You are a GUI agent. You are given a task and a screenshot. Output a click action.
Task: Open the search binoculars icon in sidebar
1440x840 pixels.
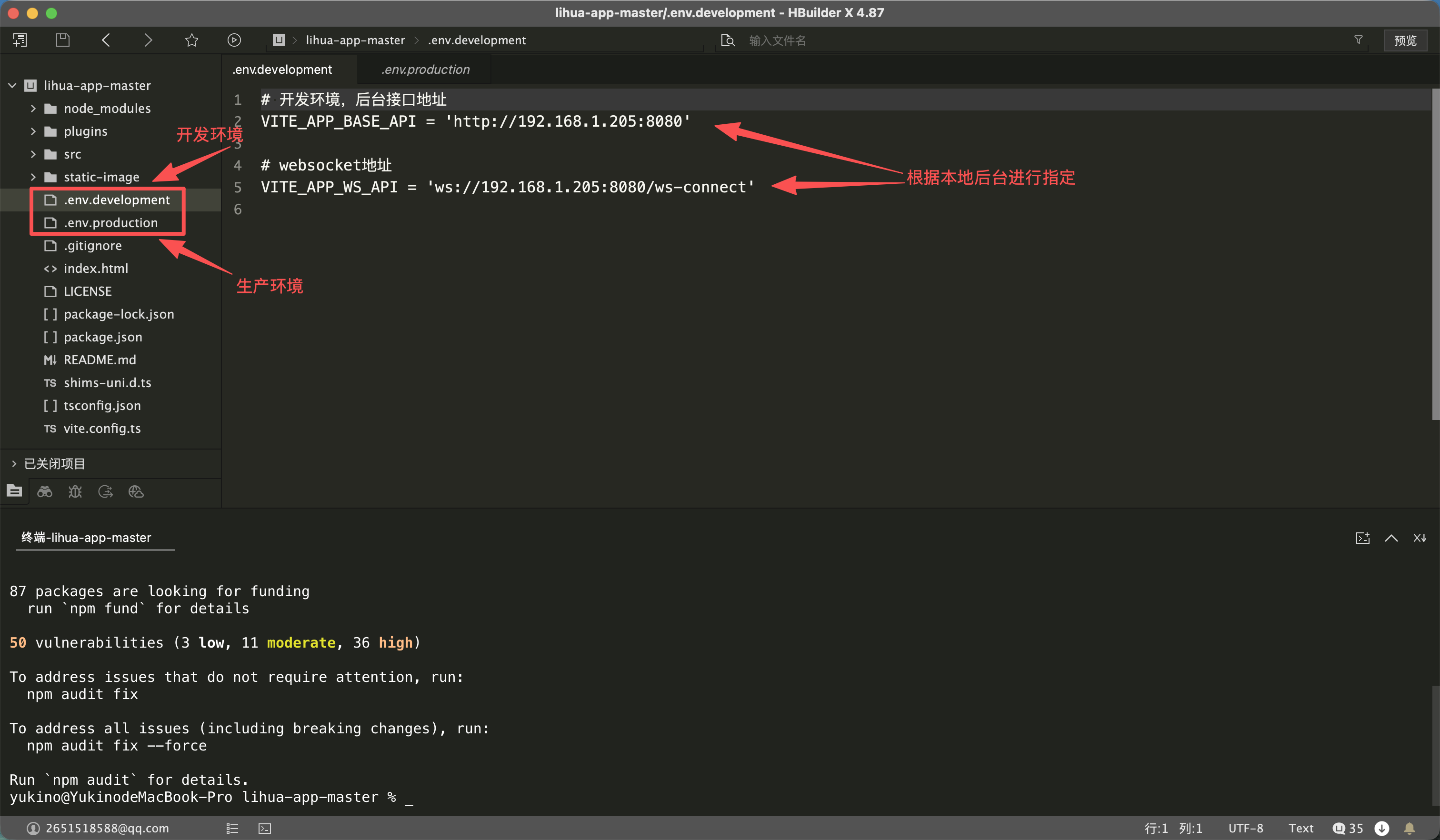(x=45, y=491)
